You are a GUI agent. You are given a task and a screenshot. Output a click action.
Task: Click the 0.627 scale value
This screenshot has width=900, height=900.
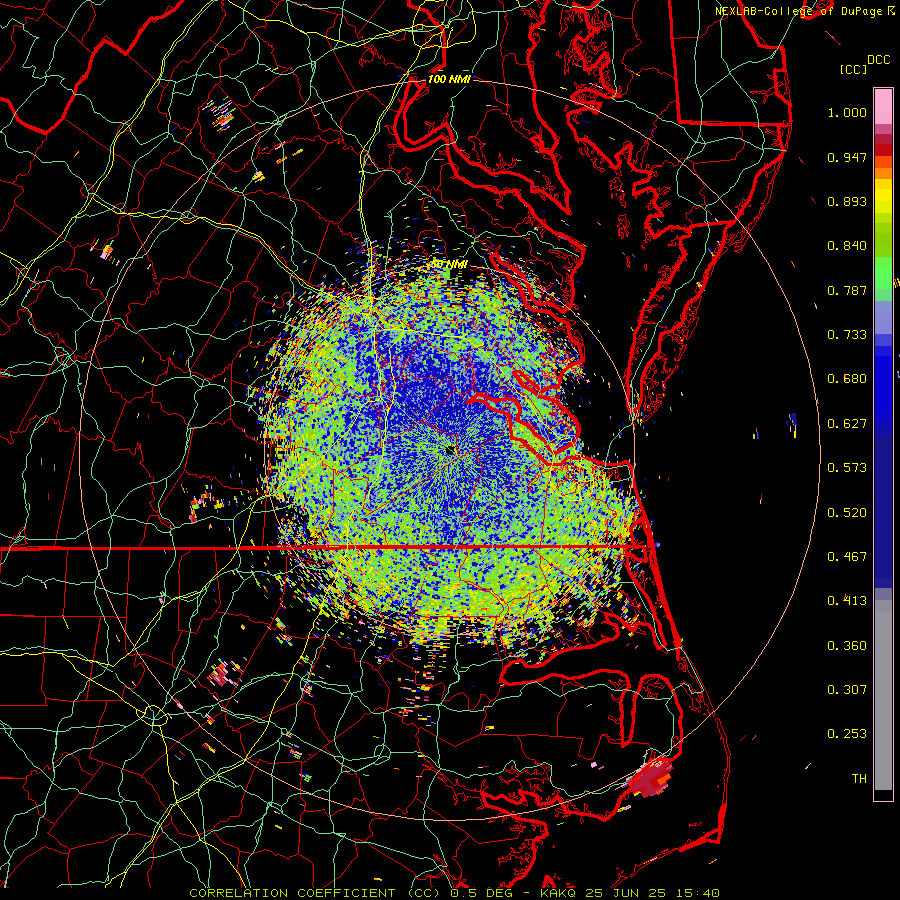click(x=847, y=424)
